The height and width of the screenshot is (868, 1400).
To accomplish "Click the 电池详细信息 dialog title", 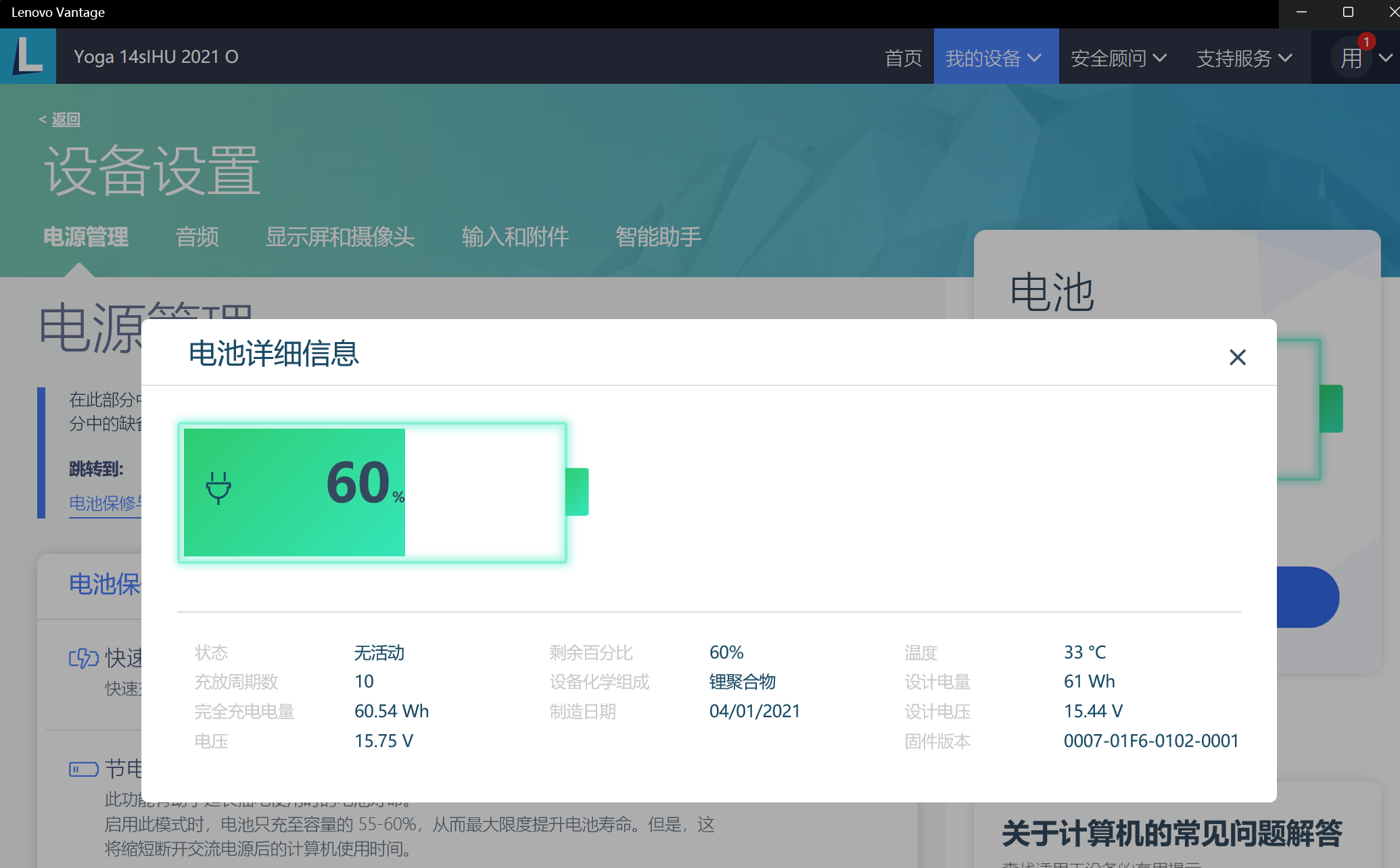I will (274, 354).
